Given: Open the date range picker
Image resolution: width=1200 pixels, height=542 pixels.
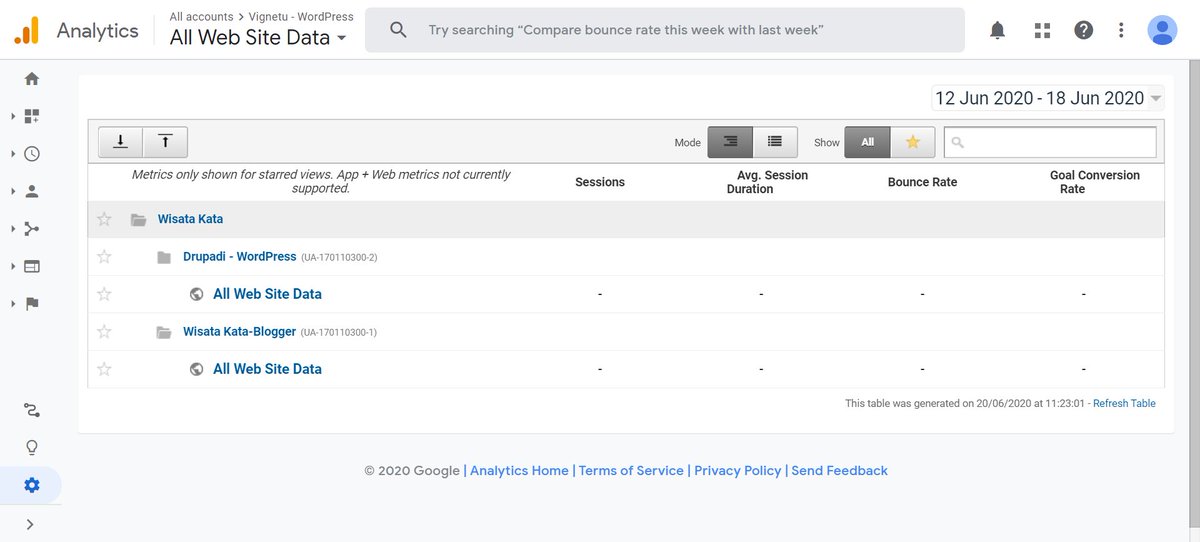Looking at the screenshot, I should click(1048, 98).
